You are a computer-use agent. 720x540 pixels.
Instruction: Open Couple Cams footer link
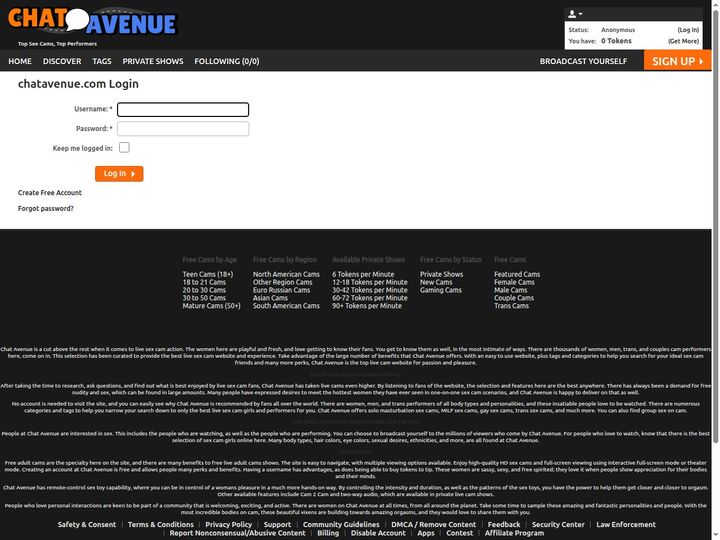(514, 298)
